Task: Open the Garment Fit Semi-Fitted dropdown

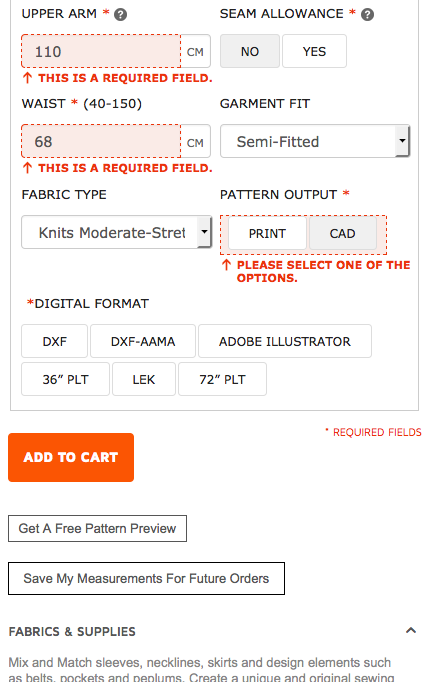Action: pos(315,141)
